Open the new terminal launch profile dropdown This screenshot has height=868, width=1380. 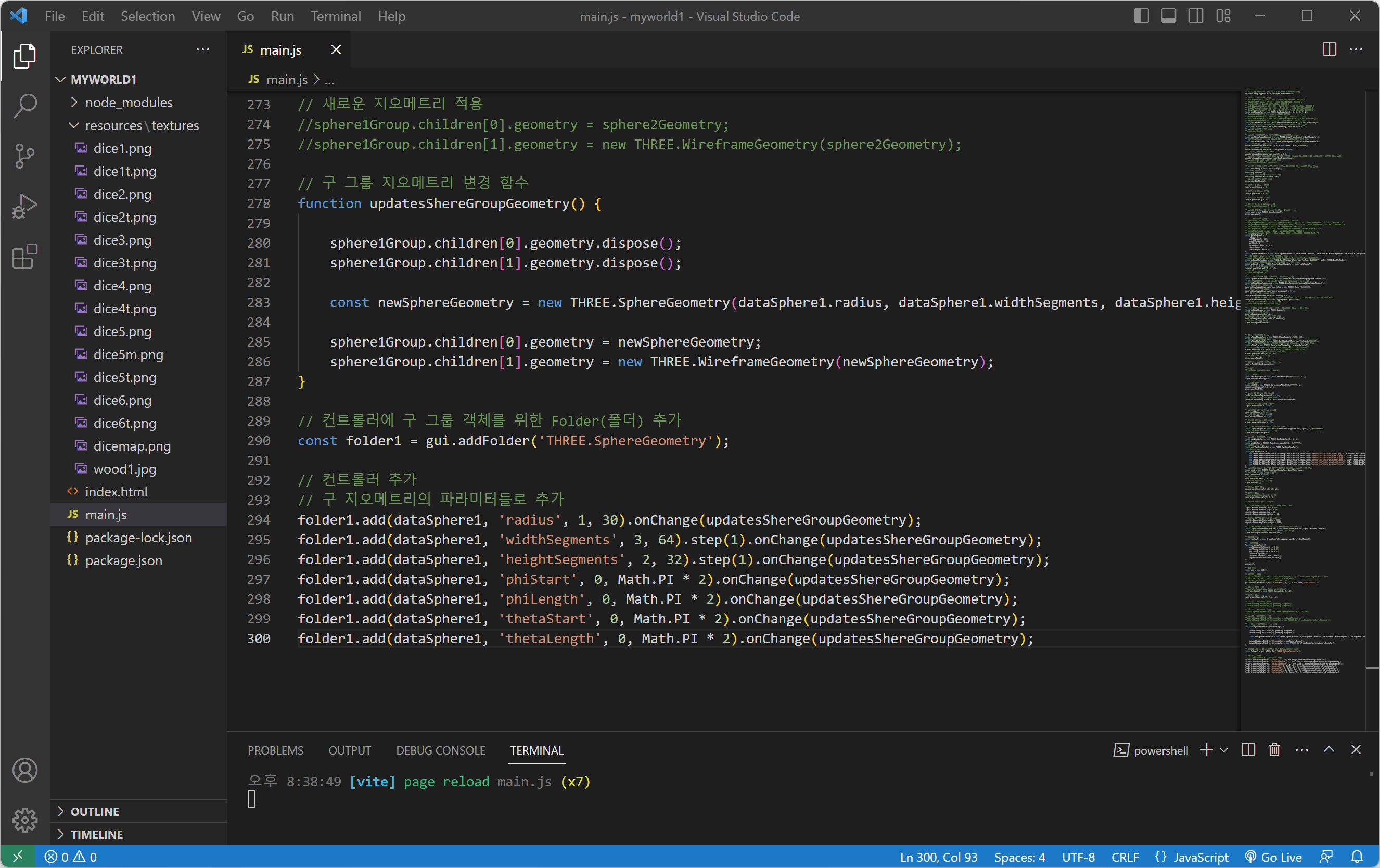click(x=1224, y=750)
